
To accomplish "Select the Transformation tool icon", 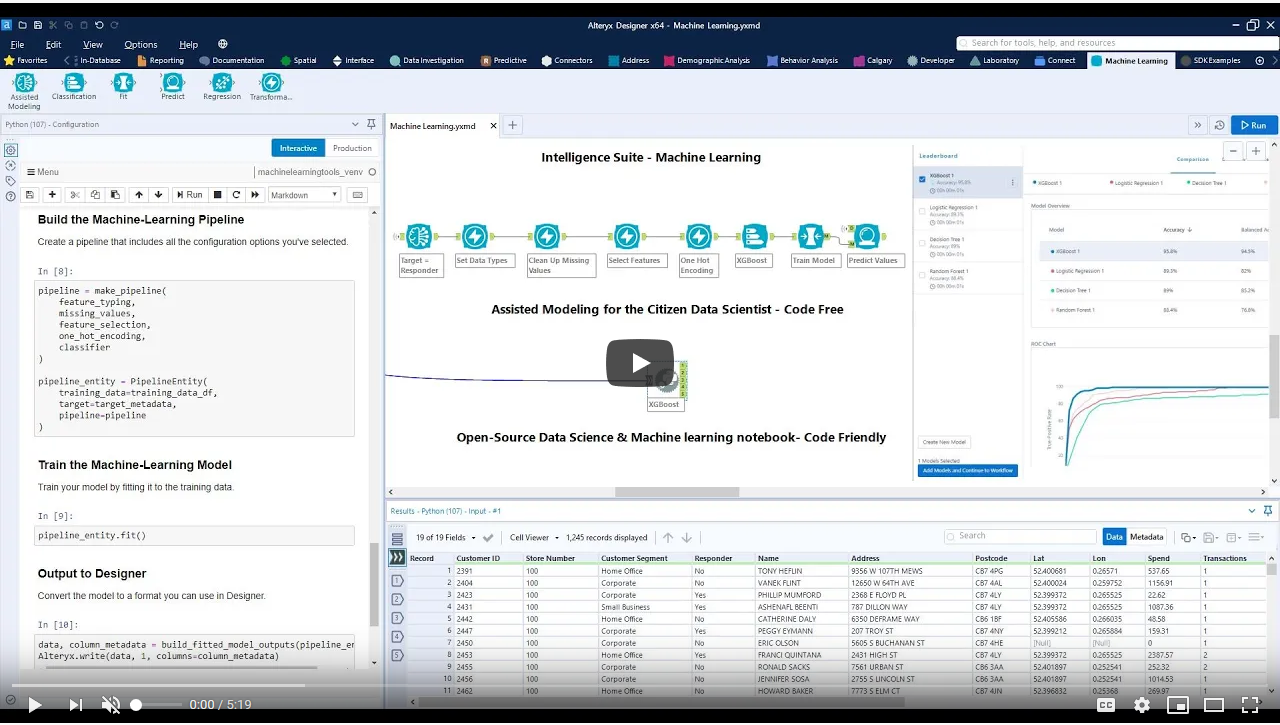I will click(271, 83).
